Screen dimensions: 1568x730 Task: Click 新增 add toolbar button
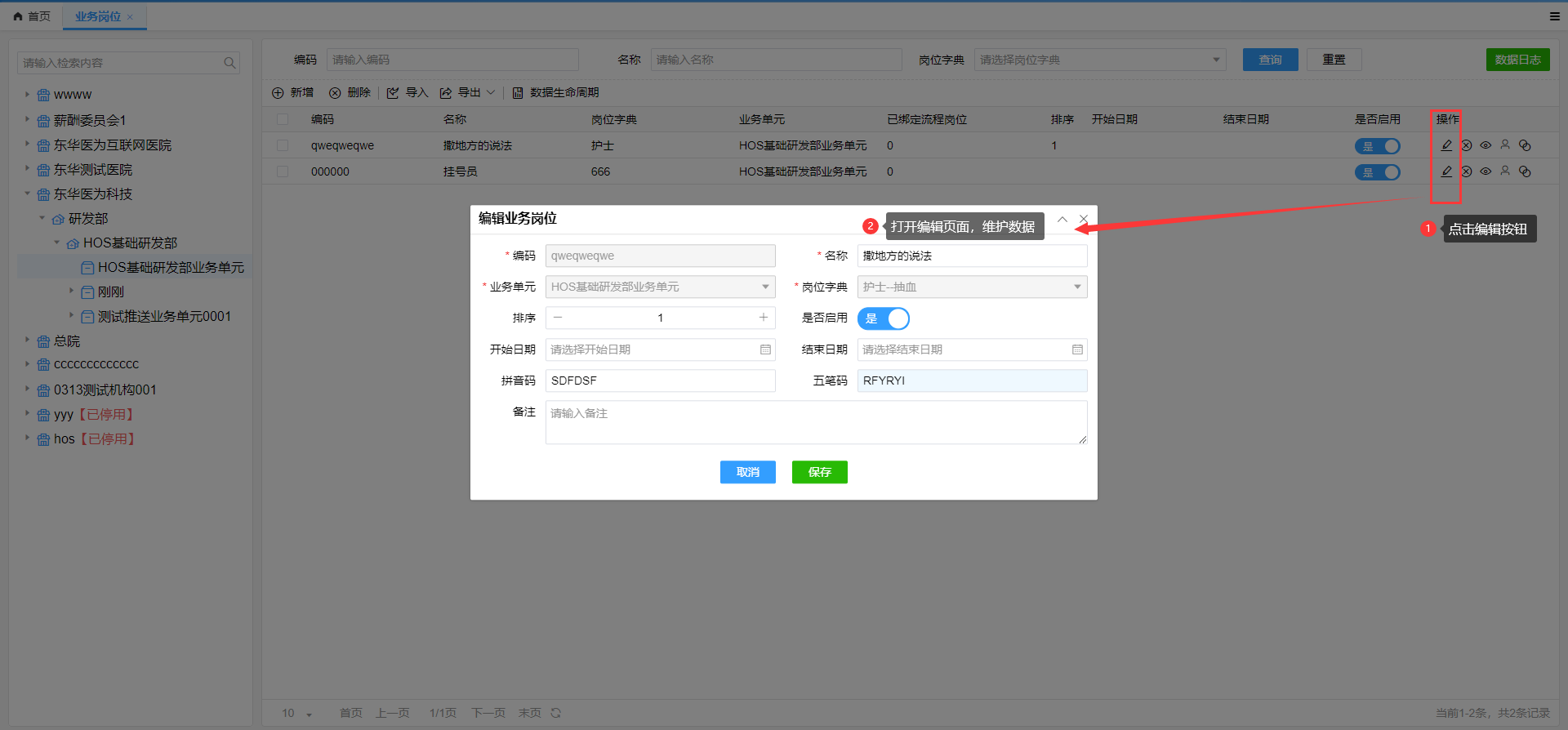coord(292,93)
